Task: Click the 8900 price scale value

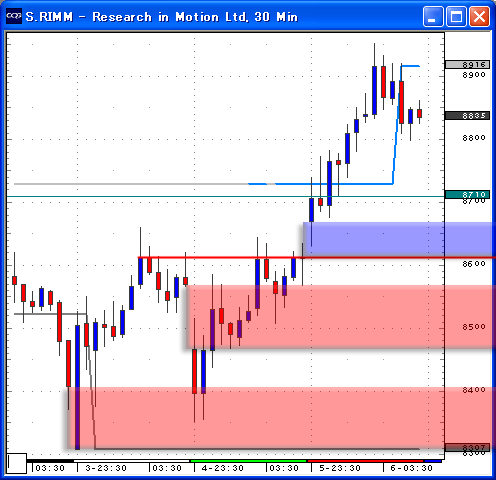Action: (x=474, y=75)
